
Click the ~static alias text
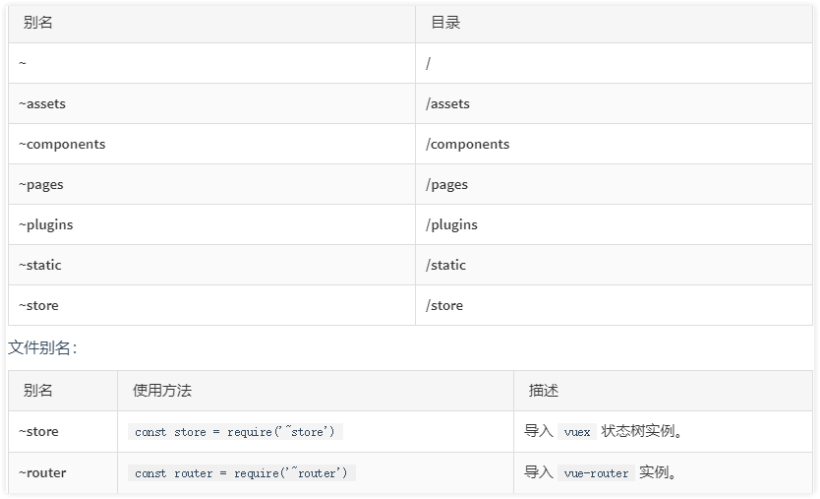pyautogui.click(x=40, y=265)
